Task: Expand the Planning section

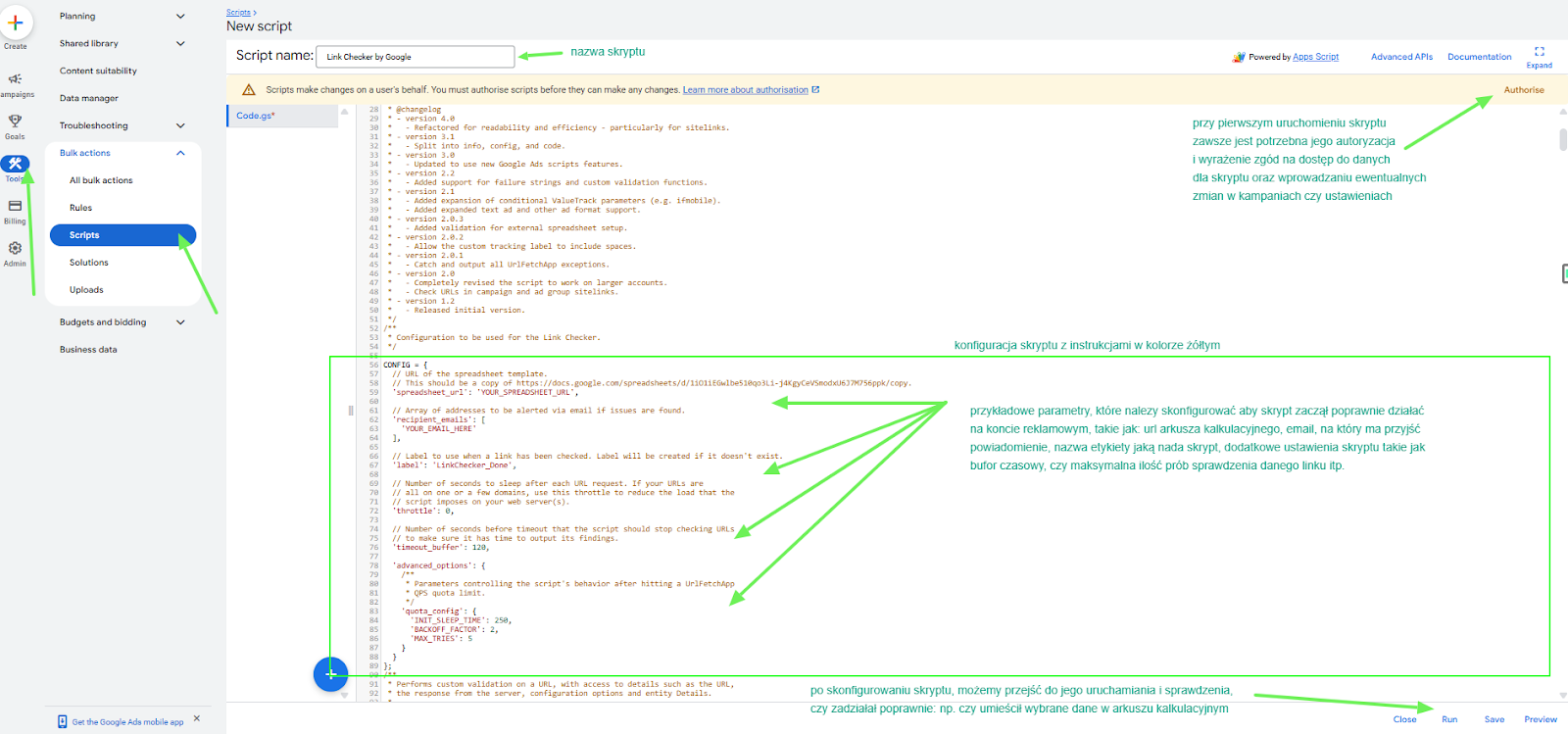Action: [180, 16]
